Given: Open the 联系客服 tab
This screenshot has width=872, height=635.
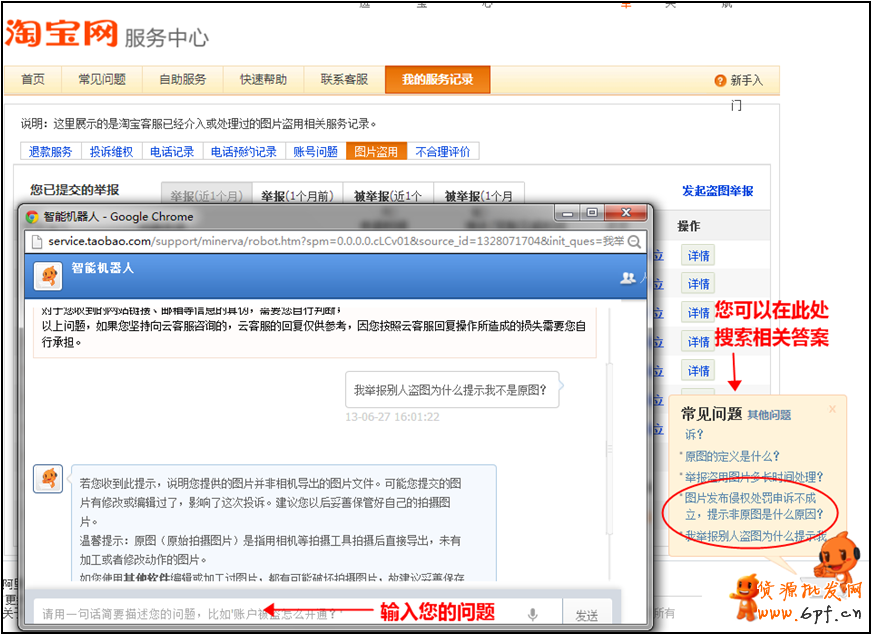Looking at the screenshot, I should point(344,80).
